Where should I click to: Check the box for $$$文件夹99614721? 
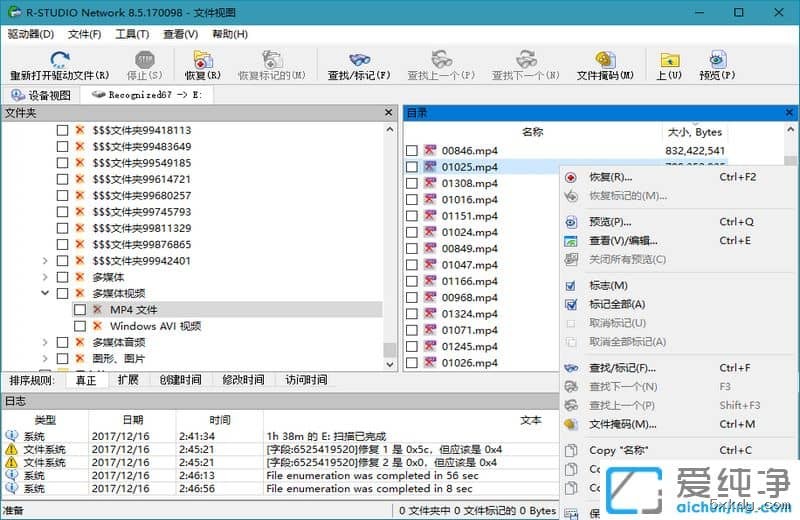(x=62, y=179)
